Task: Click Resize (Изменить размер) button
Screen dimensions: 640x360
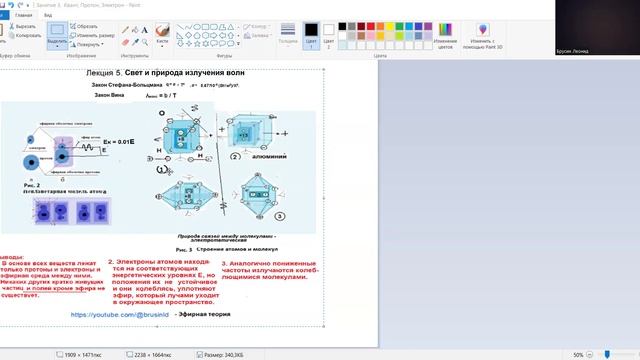Action: click(92, 36)
